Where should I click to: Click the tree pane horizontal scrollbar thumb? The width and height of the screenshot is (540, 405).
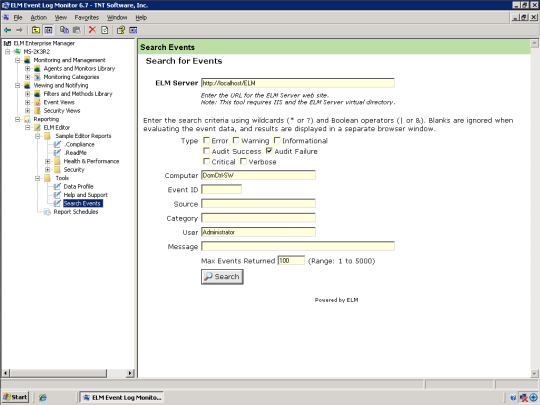pos(58,373)
